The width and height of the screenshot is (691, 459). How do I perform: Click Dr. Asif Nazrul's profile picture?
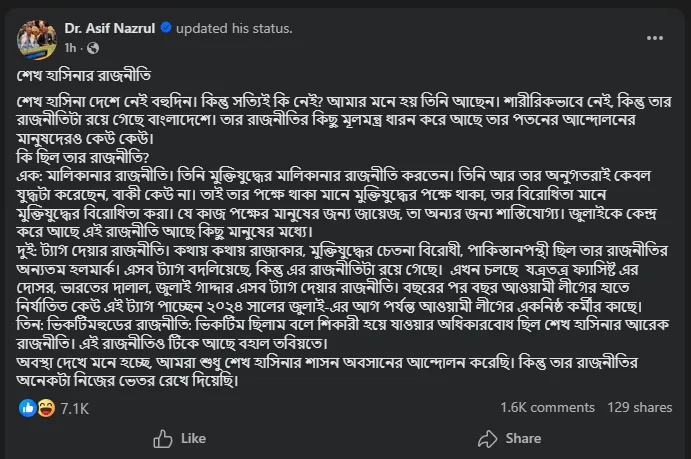36,38
